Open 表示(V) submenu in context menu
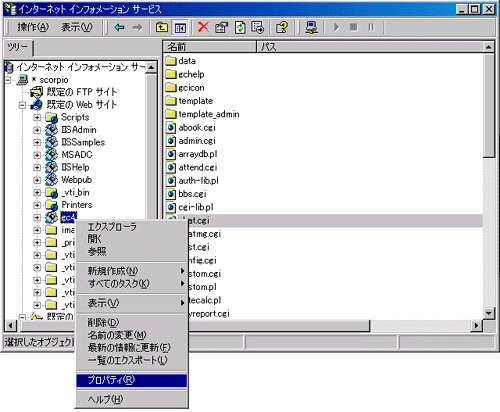This screenshot has width=500, height=412. (131, 303)
